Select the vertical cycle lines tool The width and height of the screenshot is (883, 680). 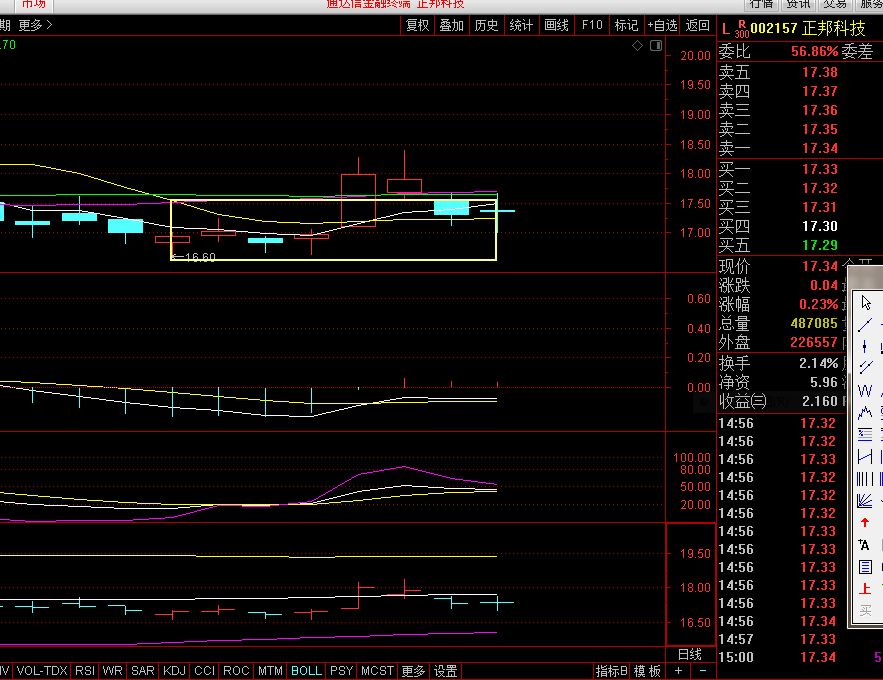coord(865,479)
